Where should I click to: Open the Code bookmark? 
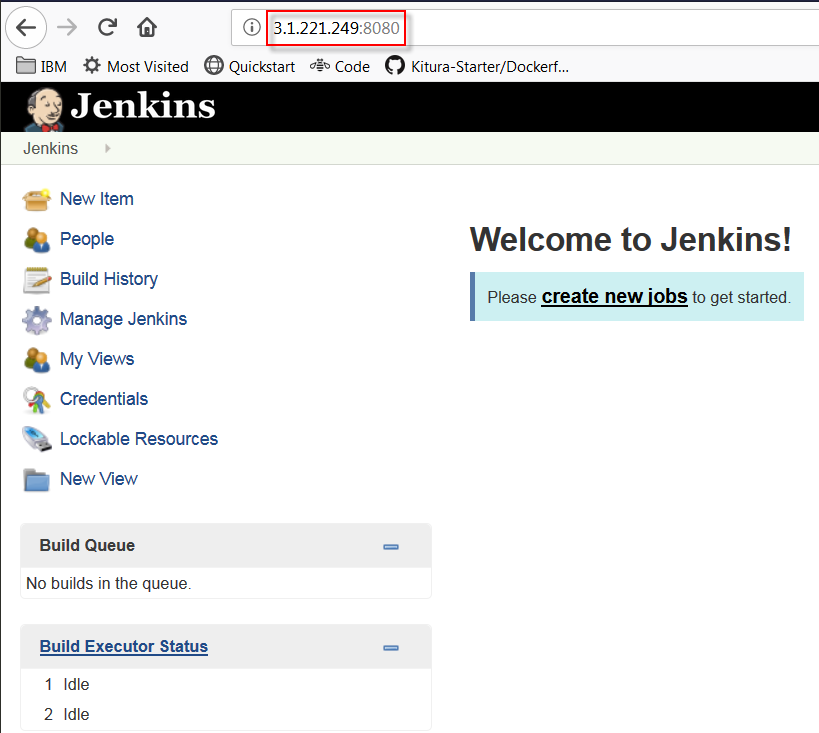340,66
